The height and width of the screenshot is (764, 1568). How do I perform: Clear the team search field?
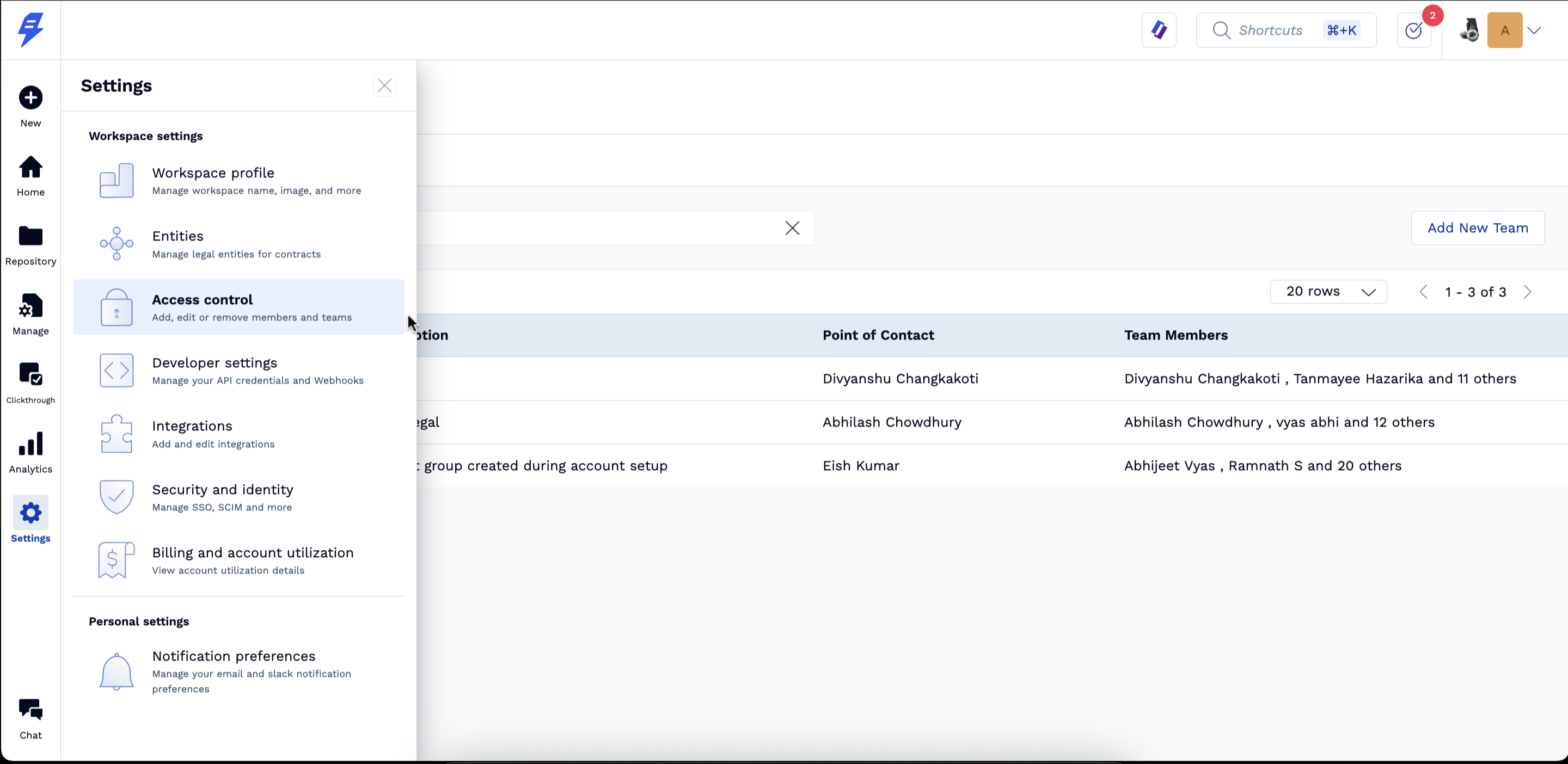[x=792, y=228]
